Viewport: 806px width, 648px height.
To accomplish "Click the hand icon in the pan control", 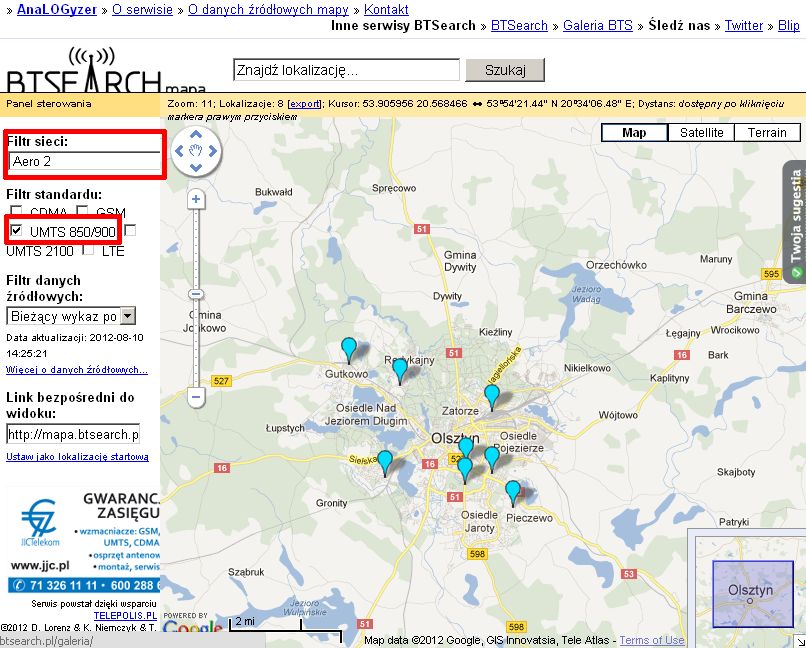I will click(196, 151).
